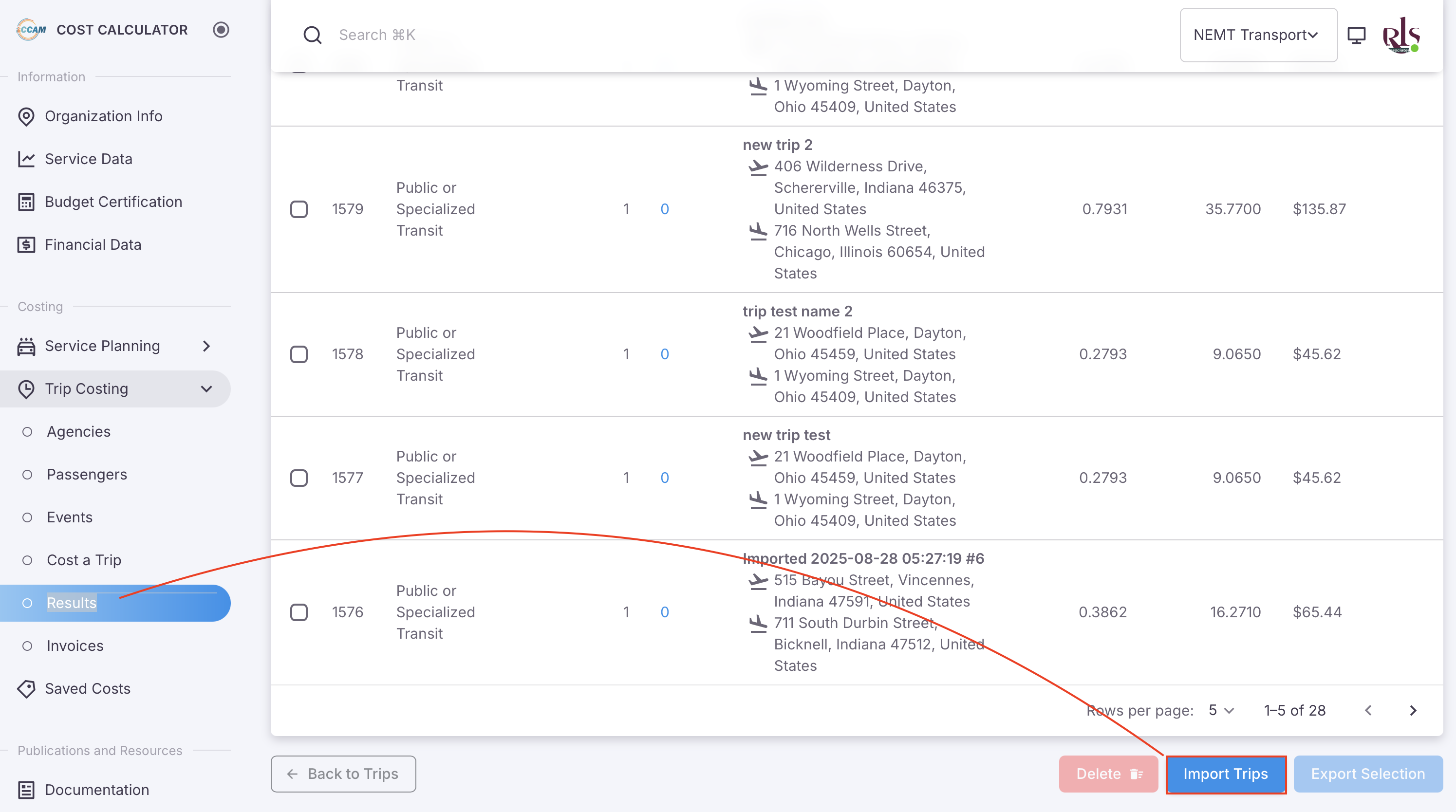Click the Service Data chart icon

[x=26, y=159]
